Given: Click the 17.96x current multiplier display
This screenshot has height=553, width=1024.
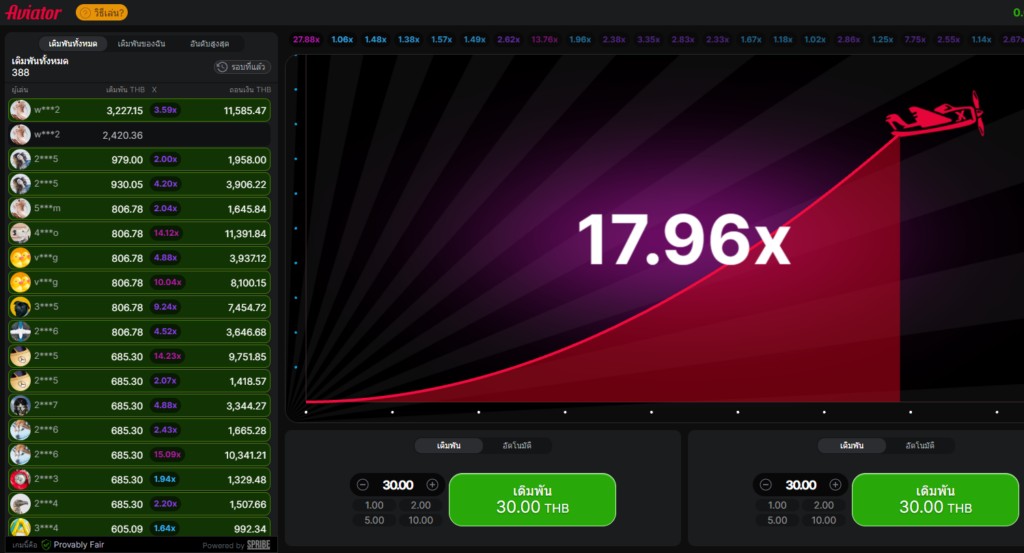Looking at the screenshot, I should (684, 240).
